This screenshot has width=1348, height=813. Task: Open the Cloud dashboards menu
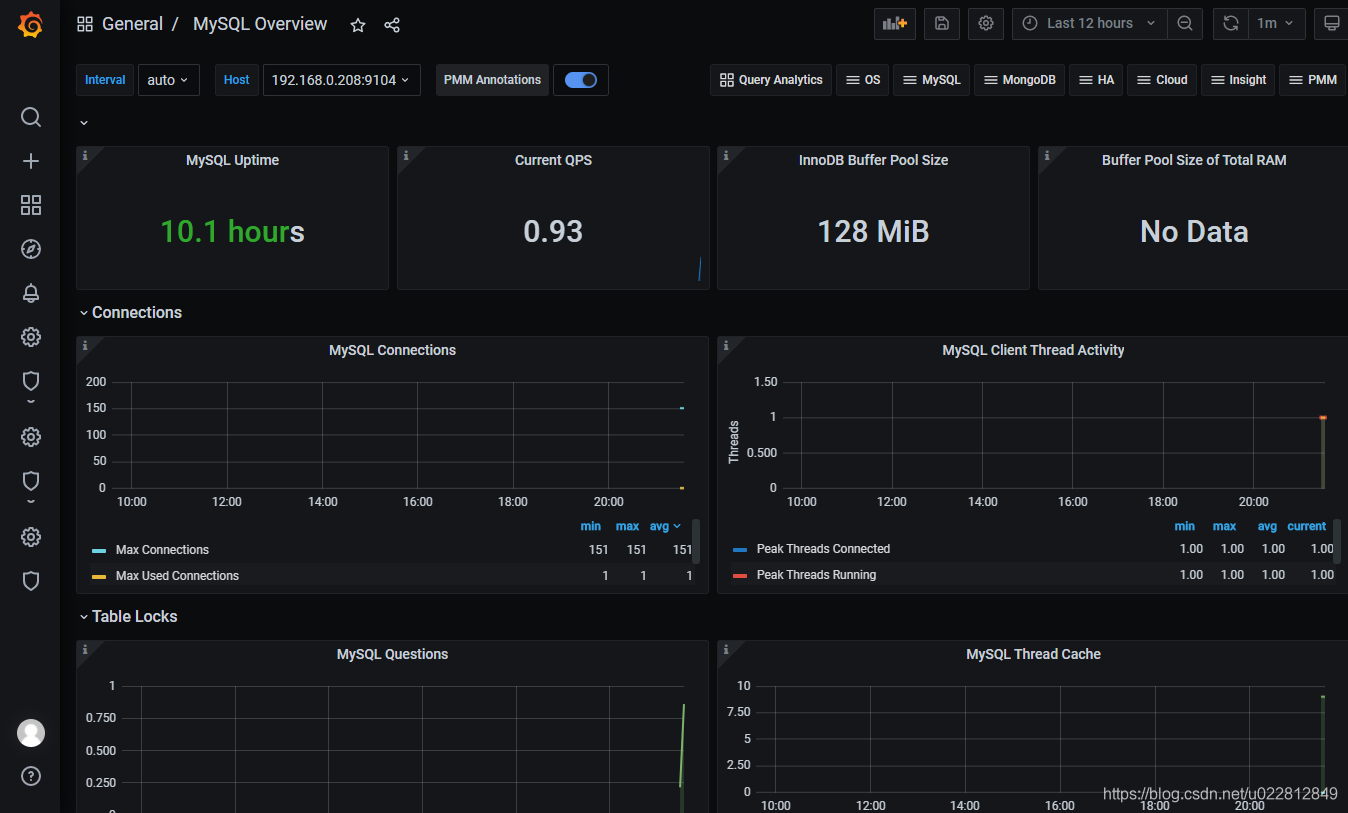point(1161,80)
